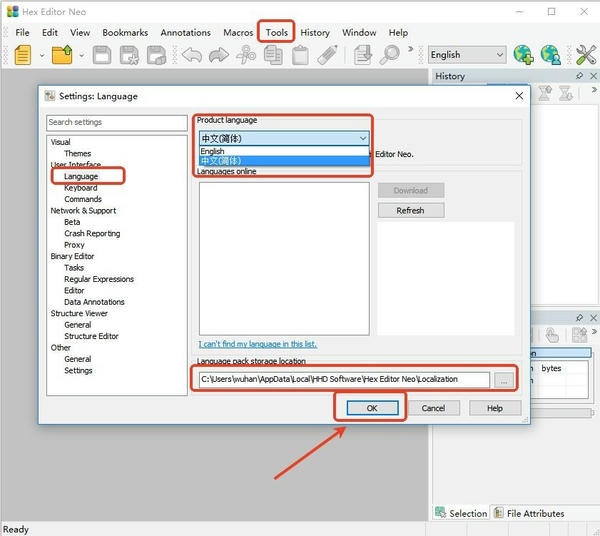Open the Open file dropdown arrow
The image size is (600, 536).
[82, 55]
